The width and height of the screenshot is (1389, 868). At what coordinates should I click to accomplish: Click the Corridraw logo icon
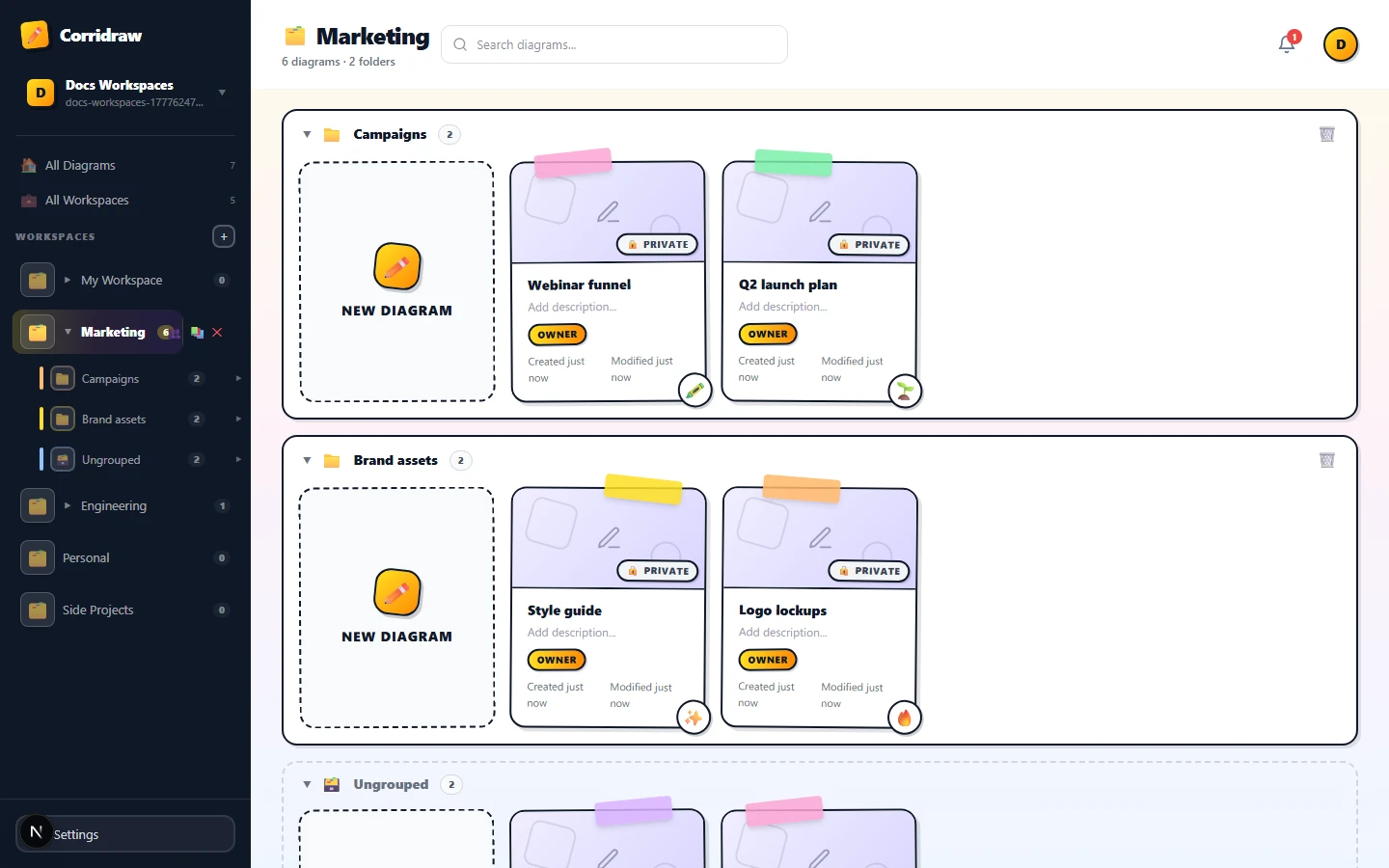(x=35, y=35)
